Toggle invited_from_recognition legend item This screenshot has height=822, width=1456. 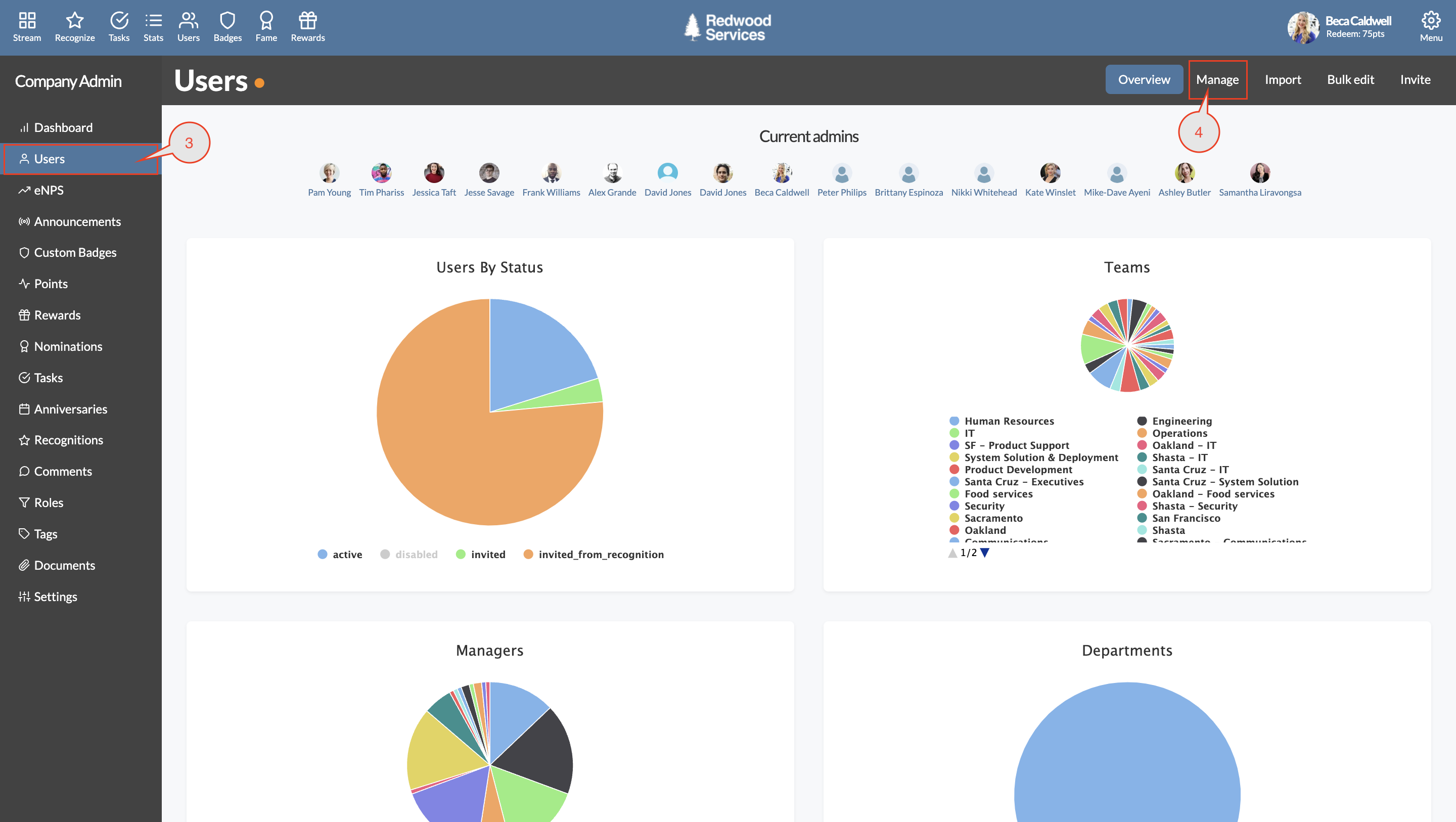click(x=594, y=554)
